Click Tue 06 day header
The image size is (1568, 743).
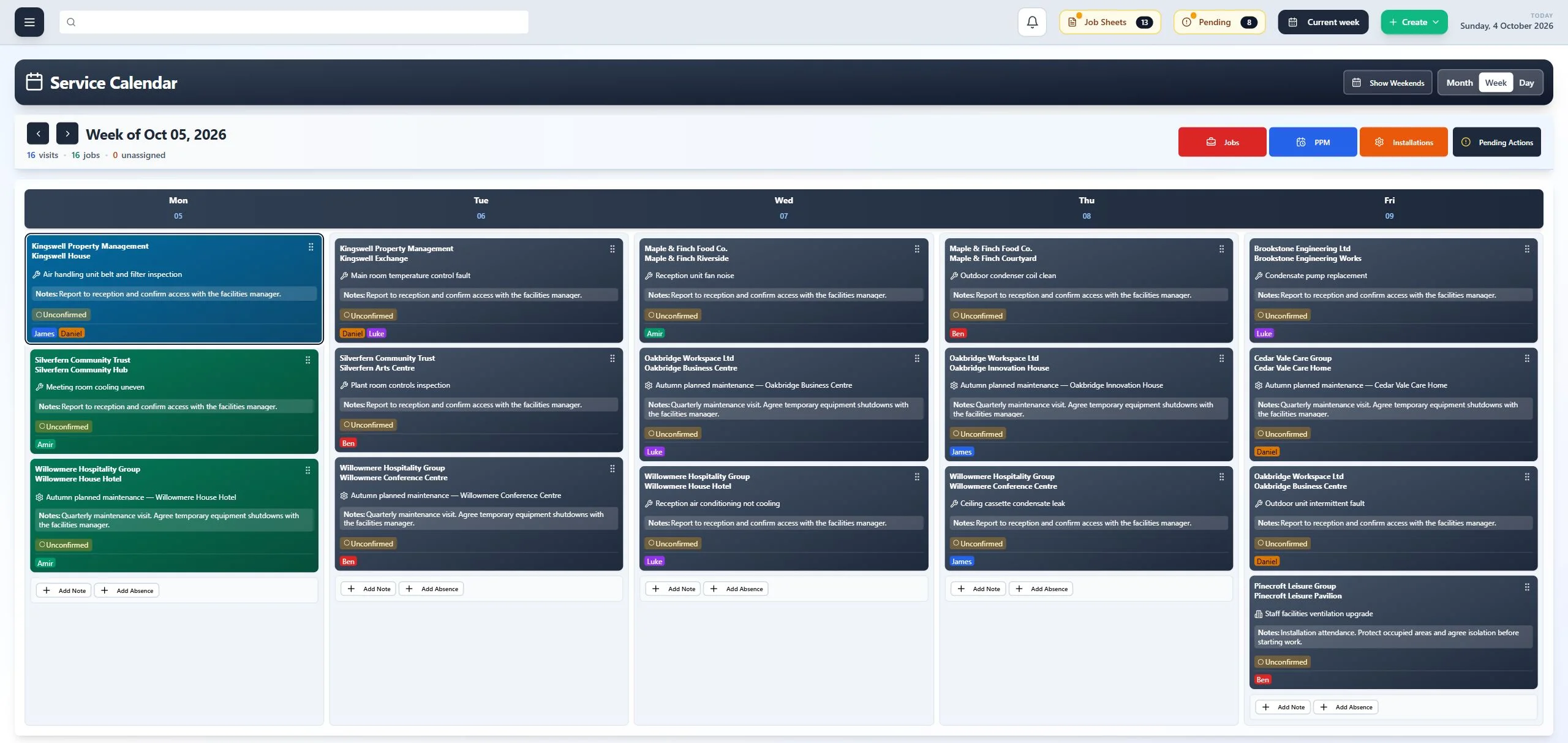481,208
